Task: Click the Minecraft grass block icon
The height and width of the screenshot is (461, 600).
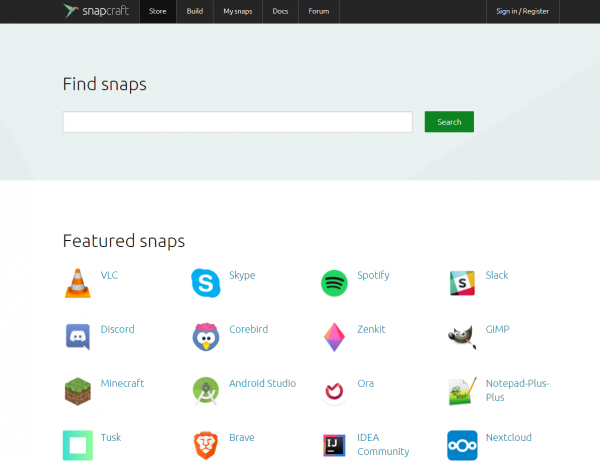Action: 77,391
